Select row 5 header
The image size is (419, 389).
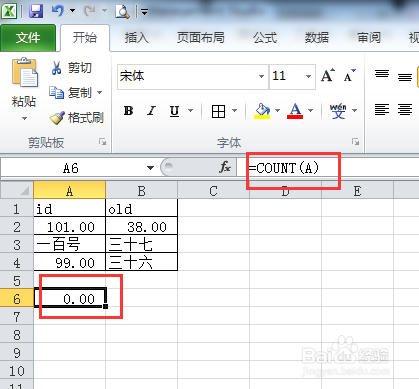(17, 281)
